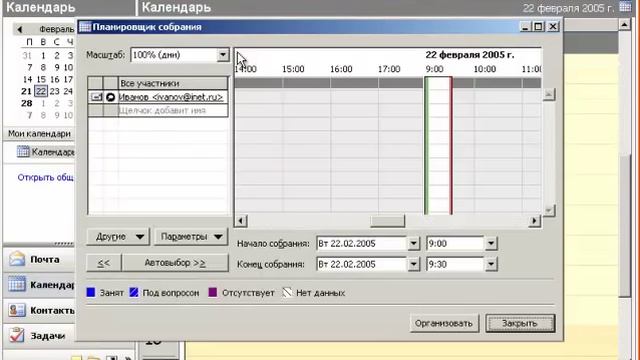Open the Открыть общий calendar link
This screenshot has height=360, width=640.
click(x=45, y=178)
